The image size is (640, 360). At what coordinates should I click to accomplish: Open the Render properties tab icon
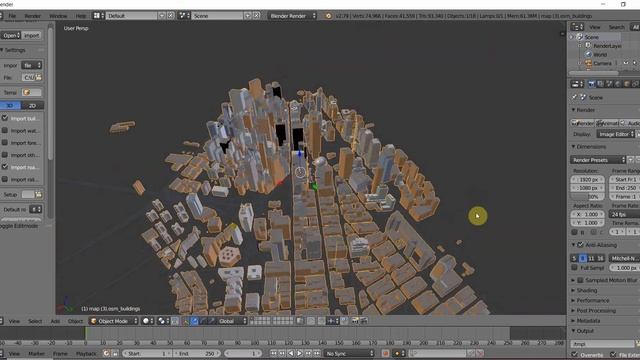(x=591, y=84)
